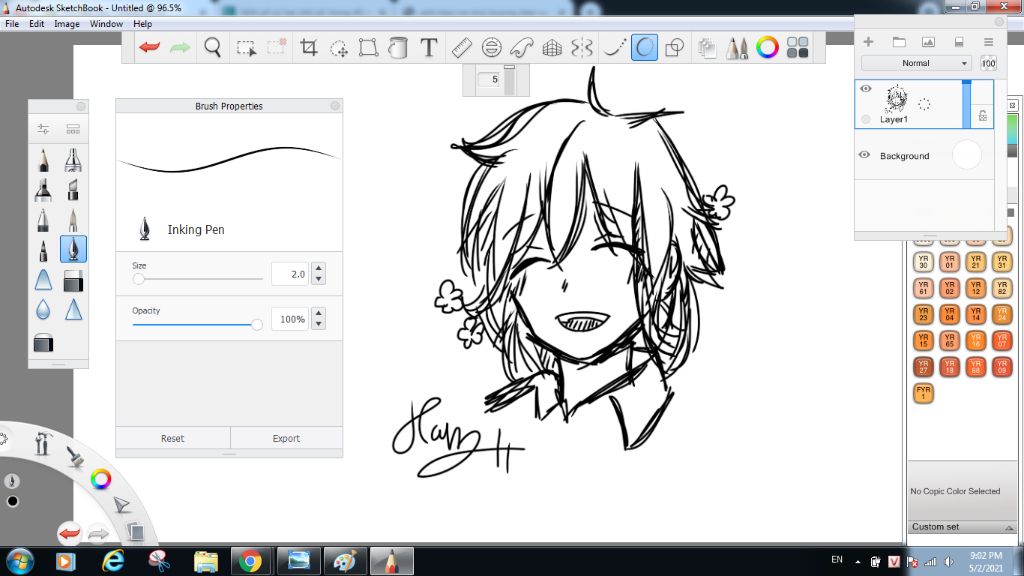The width and height of the screenshot is (1024, 576).
Task: Enable the French Curve guide
Action: (x=522, y=48)
